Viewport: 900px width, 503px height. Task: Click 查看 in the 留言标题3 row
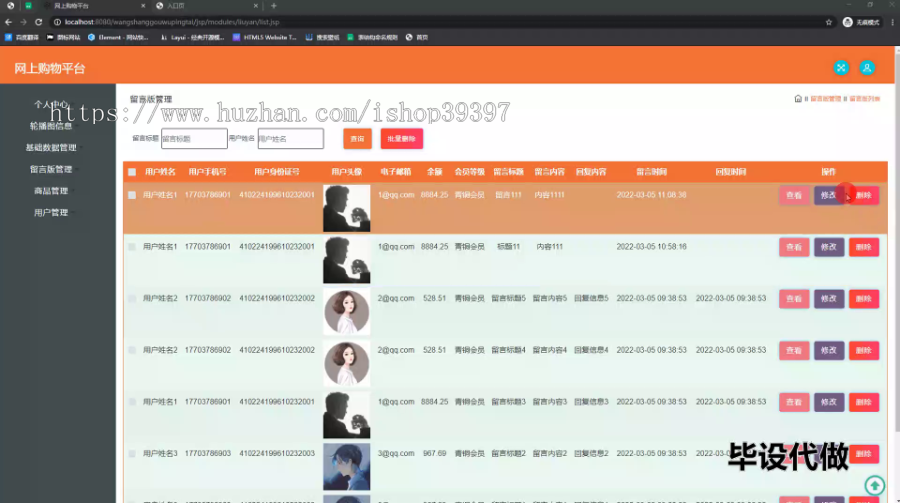tap(794, 402)
